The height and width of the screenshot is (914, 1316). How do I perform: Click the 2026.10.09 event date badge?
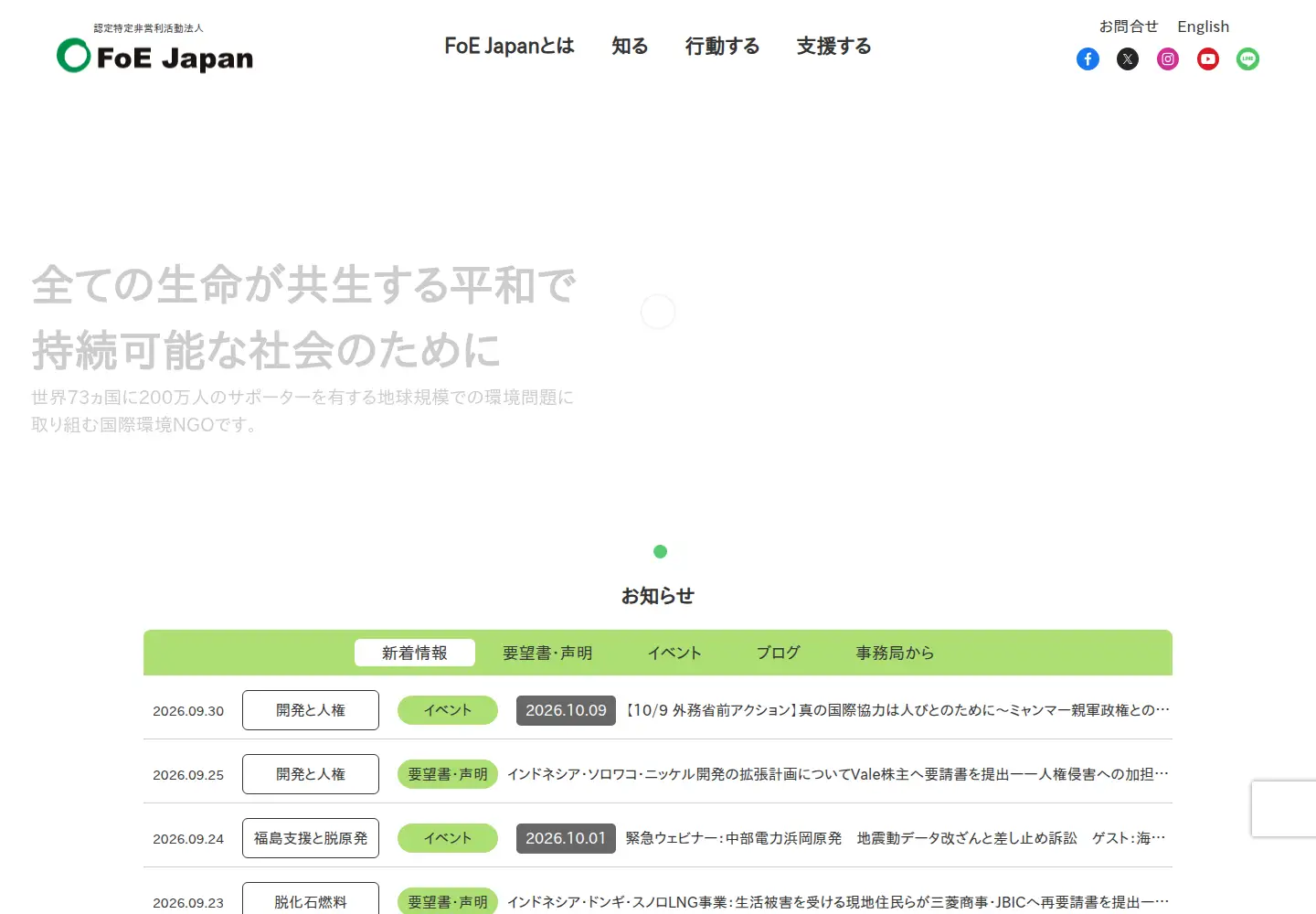[x=566, y=710]
